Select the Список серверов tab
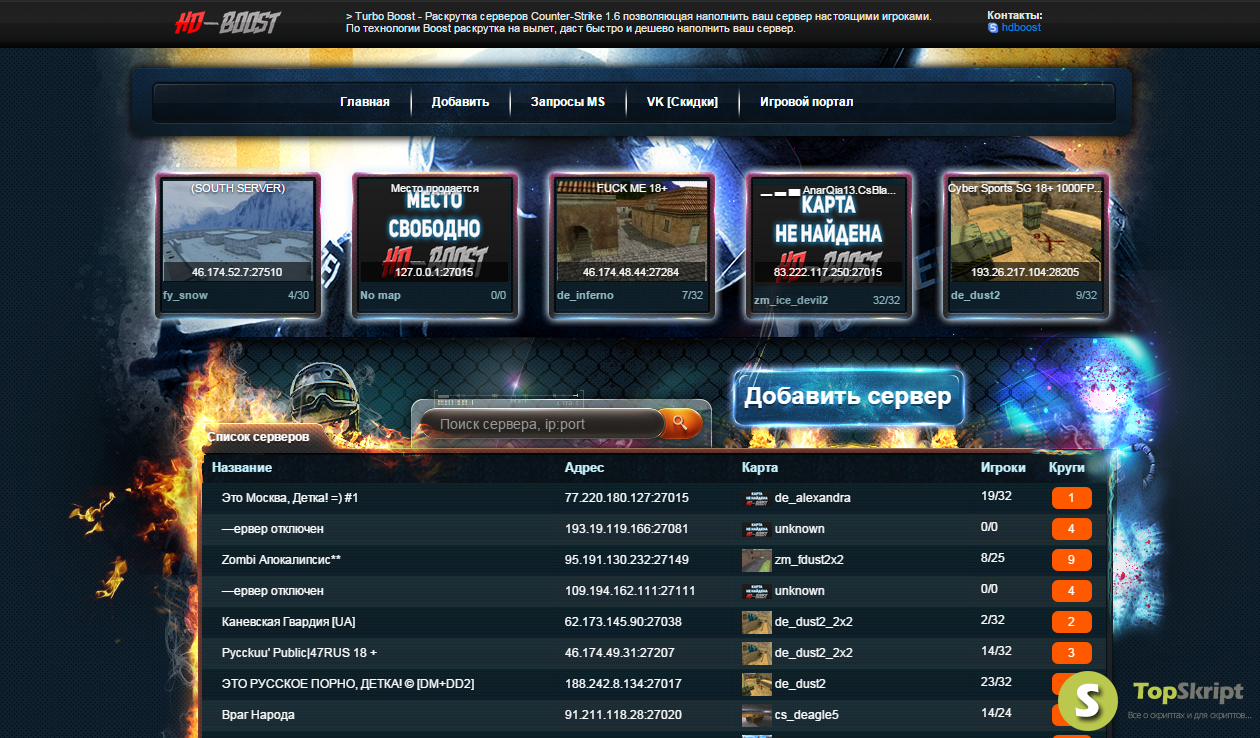This screenshot has height=738, width=1260. 259,437
